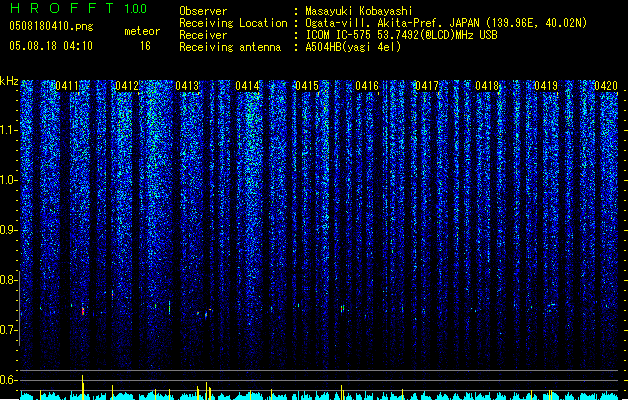
Task: Click the 0414 time marker
Action: click(247, 86)
